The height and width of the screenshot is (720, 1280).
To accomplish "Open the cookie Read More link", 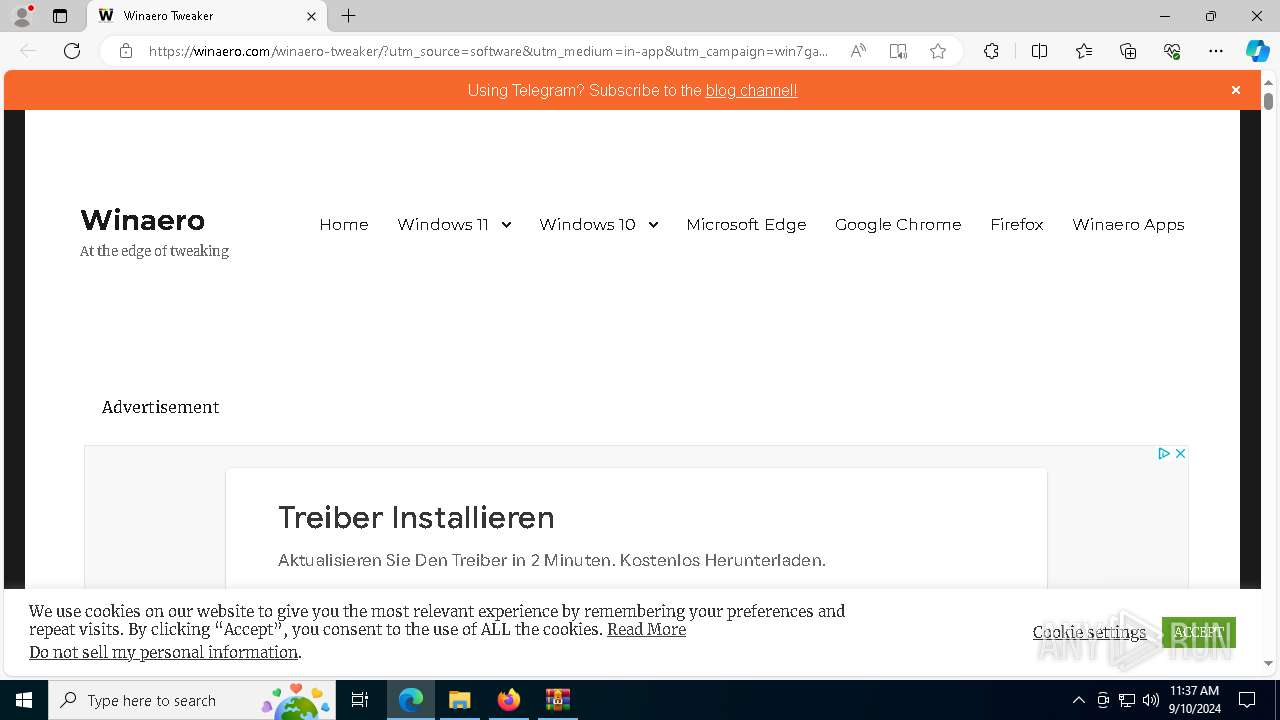I will [646, 629].
